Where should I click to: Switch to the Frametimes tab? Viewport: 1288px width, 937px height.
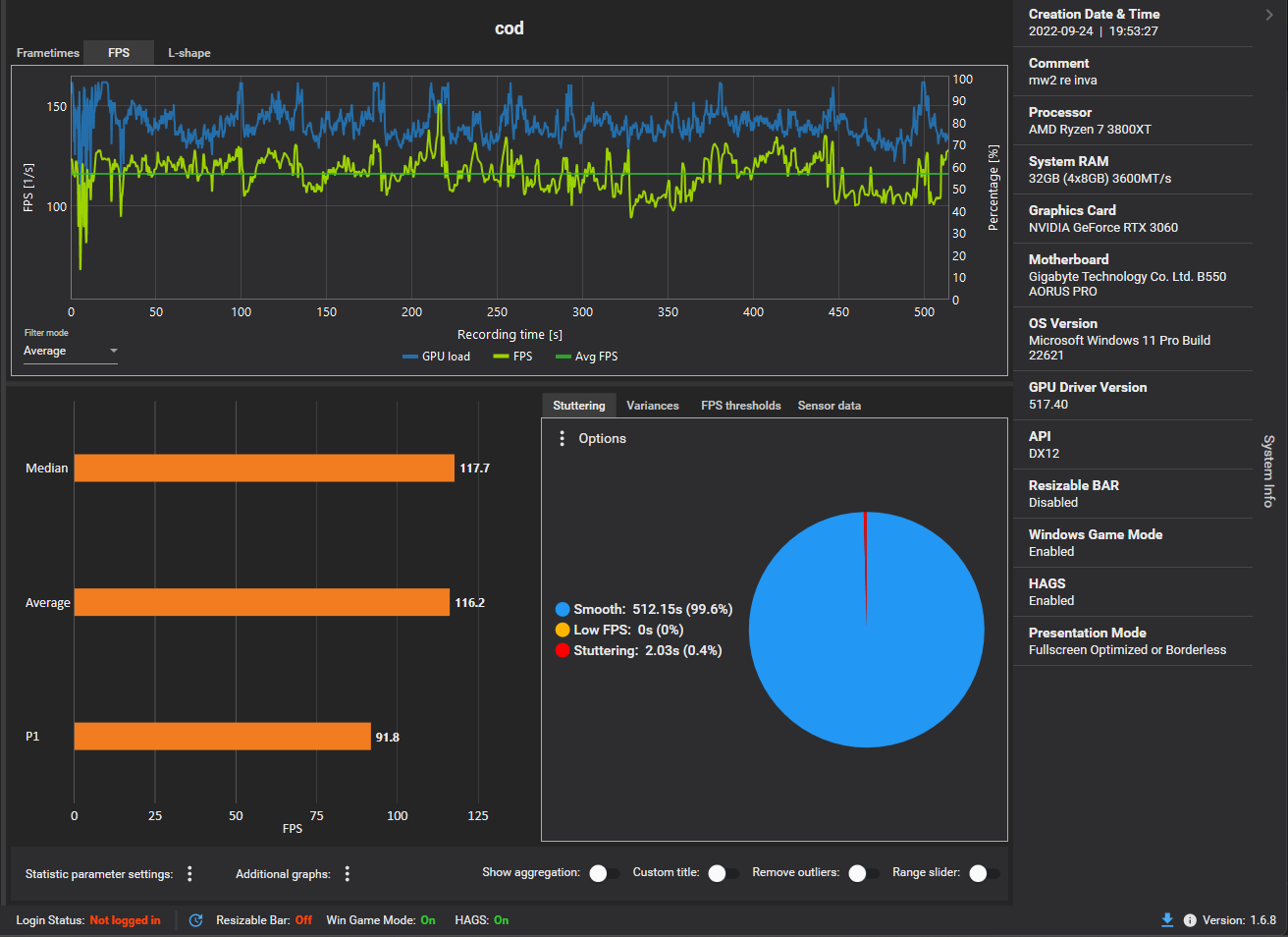click(48, 53)
